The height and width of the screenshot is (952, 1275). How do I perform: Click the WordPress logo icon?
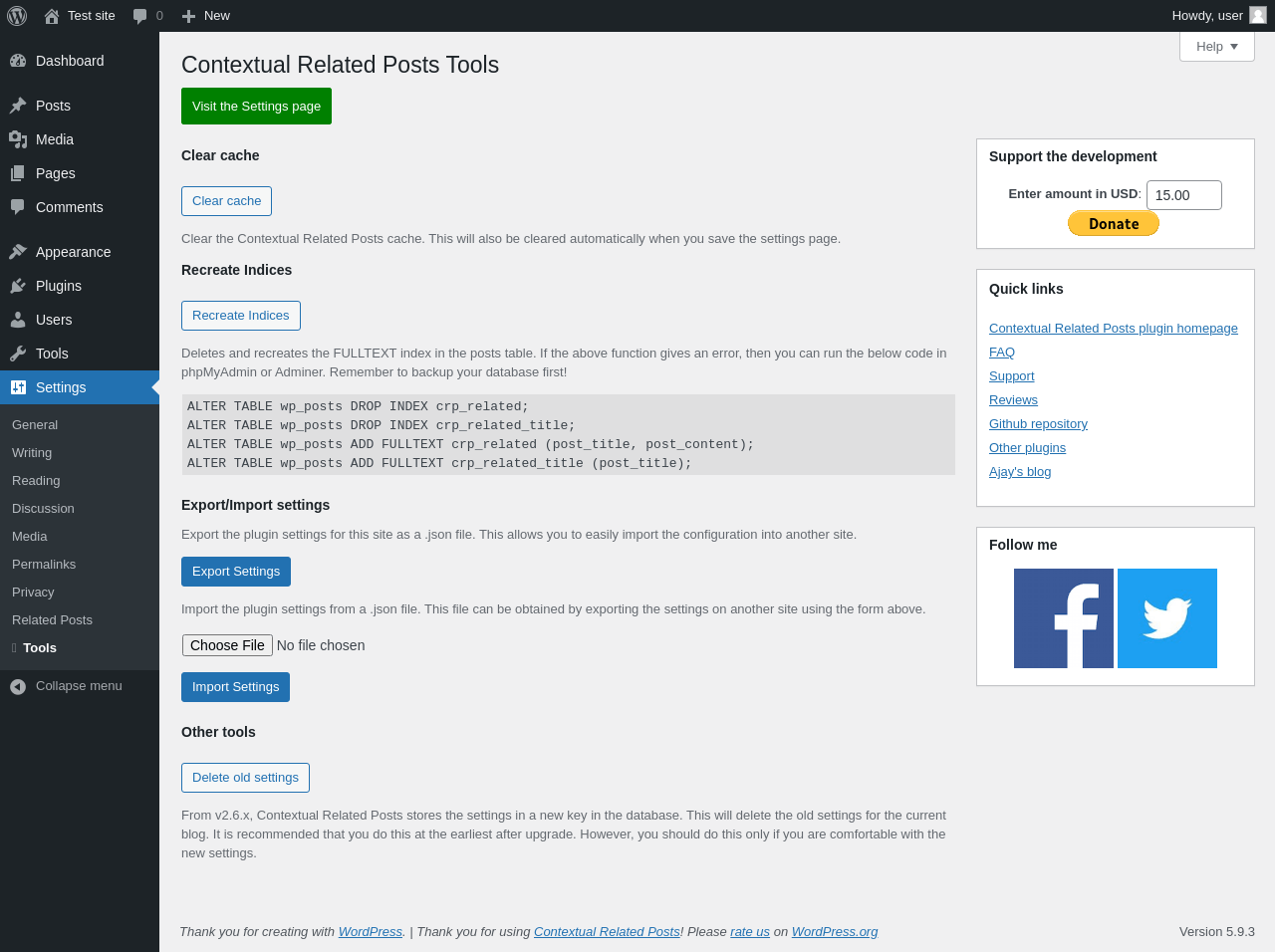pyautogui.click(x=17, y=16)
